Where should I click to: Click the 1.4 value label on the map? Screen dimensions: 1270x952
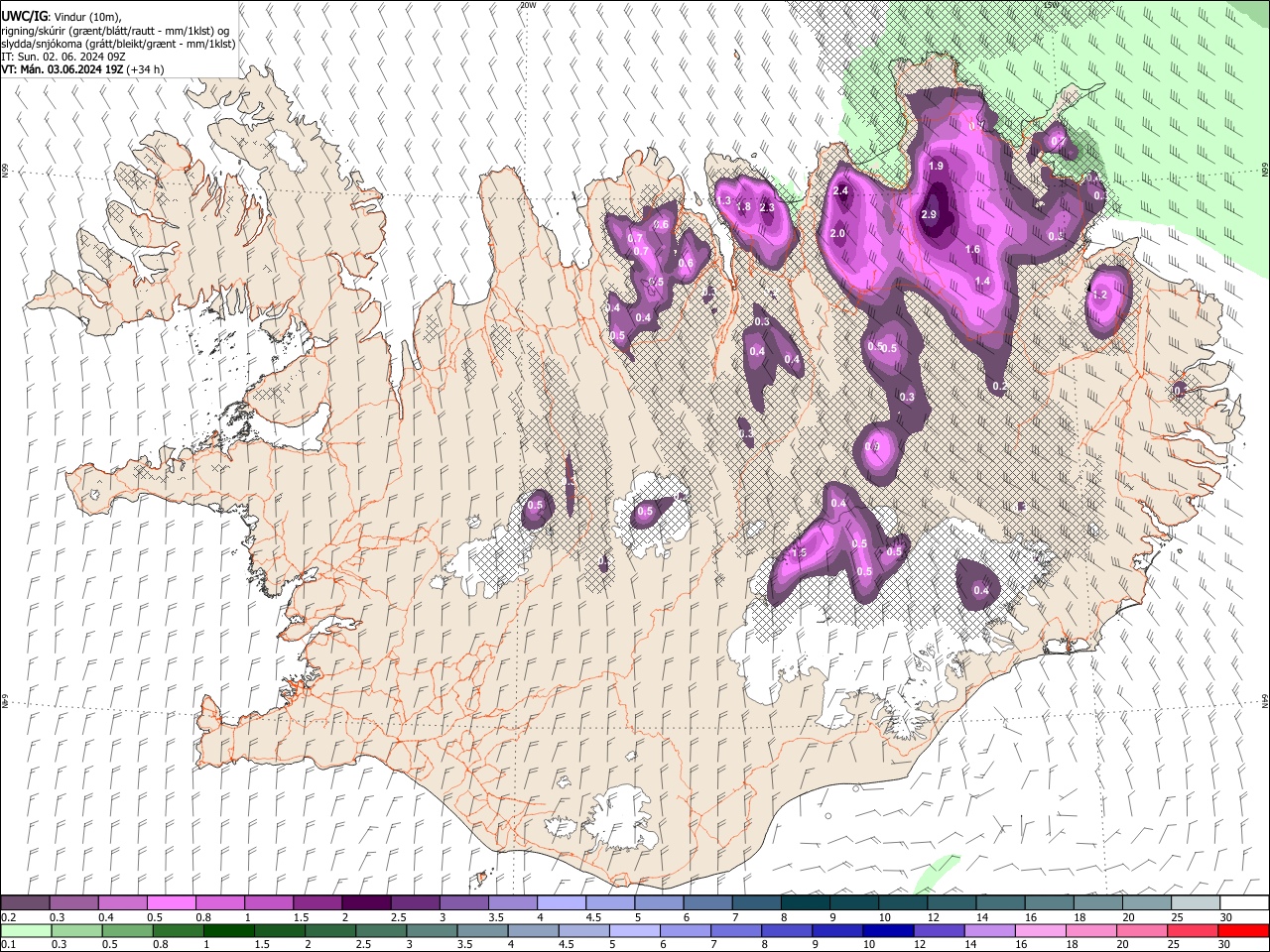point(982,282)
